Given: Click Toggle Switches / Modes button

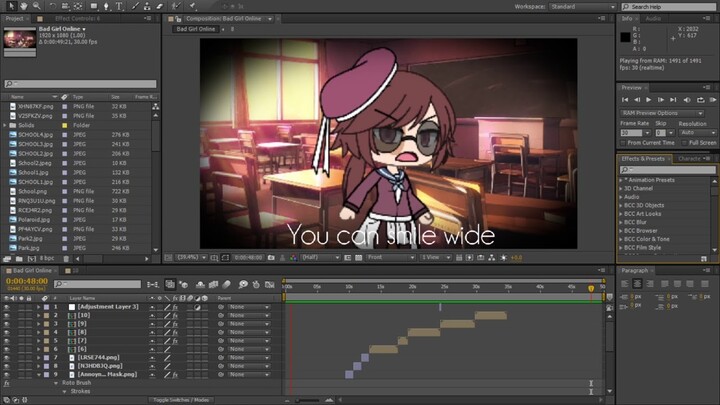Looking at the screenshot, I should click(x=181, y=400).
